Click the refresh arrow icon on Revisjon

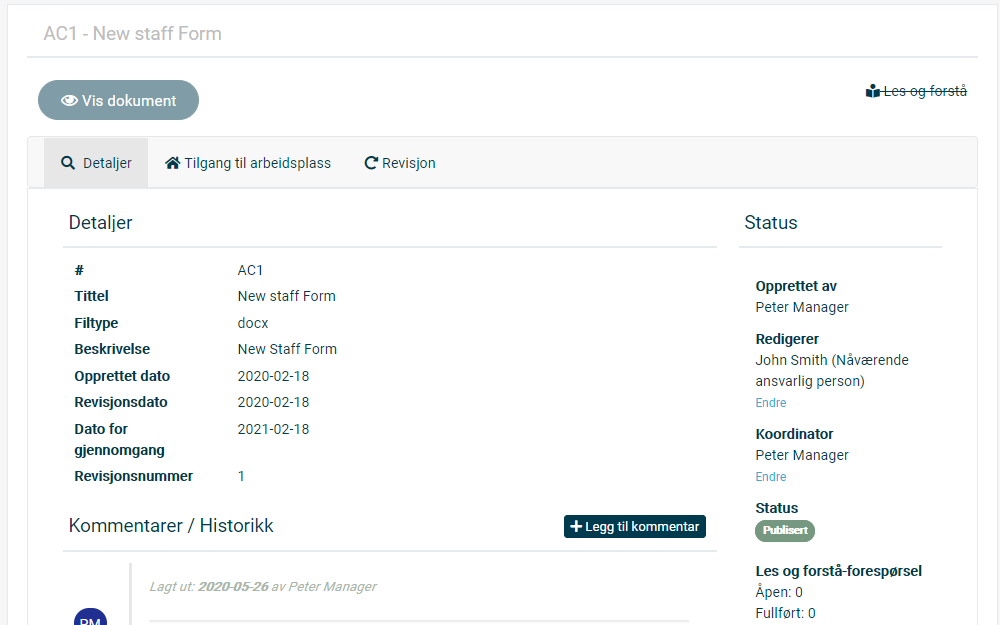tap(371, 163)
